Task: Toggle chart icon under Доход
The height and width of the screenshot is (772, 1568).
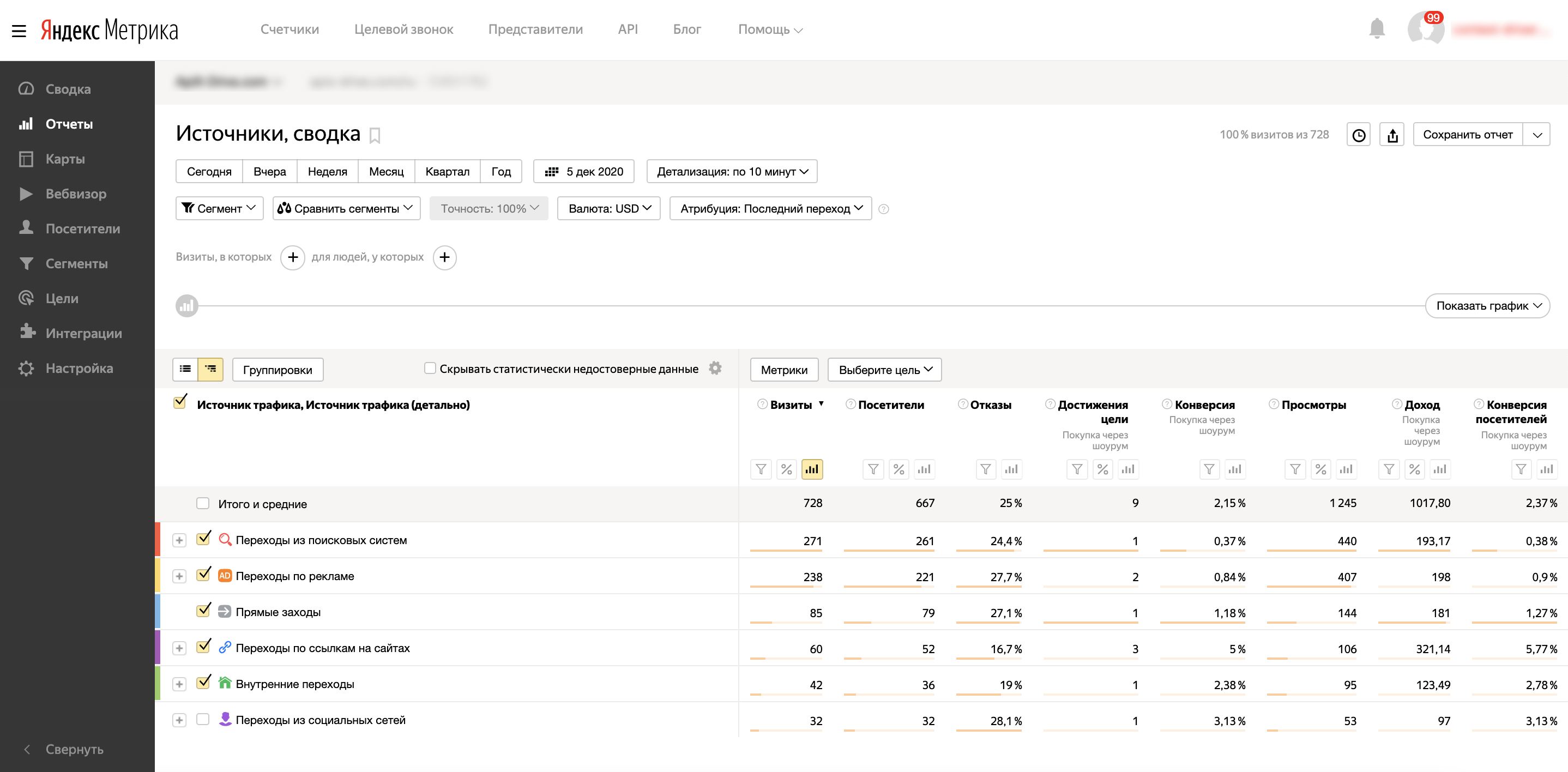Action: tap(1440, 469)
